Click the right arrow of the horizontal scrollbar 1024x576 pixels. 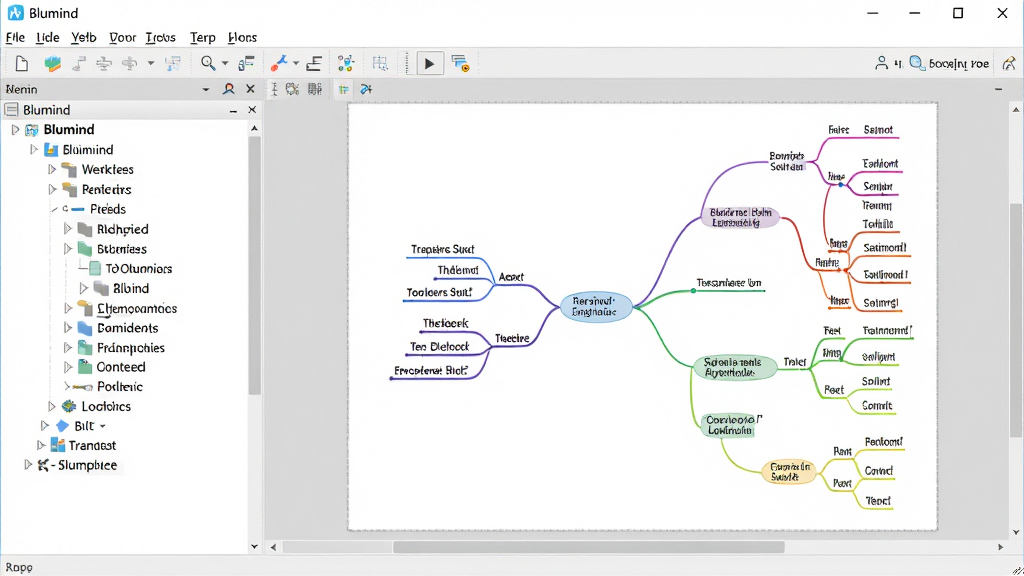point(1000,547)
